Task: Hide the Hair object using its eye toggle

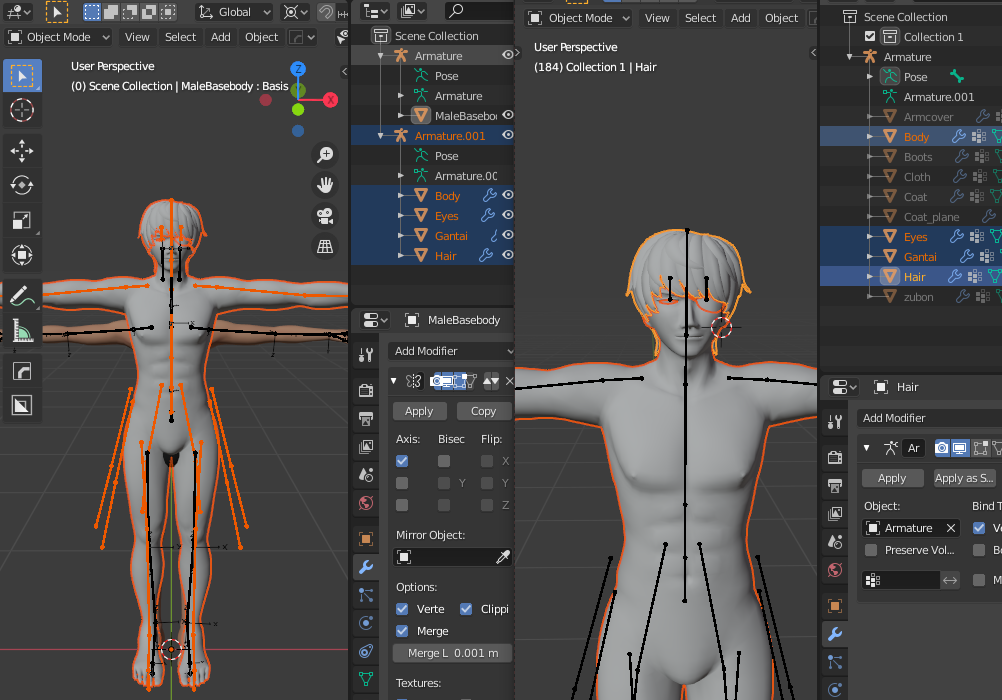Action: [508, 255]
